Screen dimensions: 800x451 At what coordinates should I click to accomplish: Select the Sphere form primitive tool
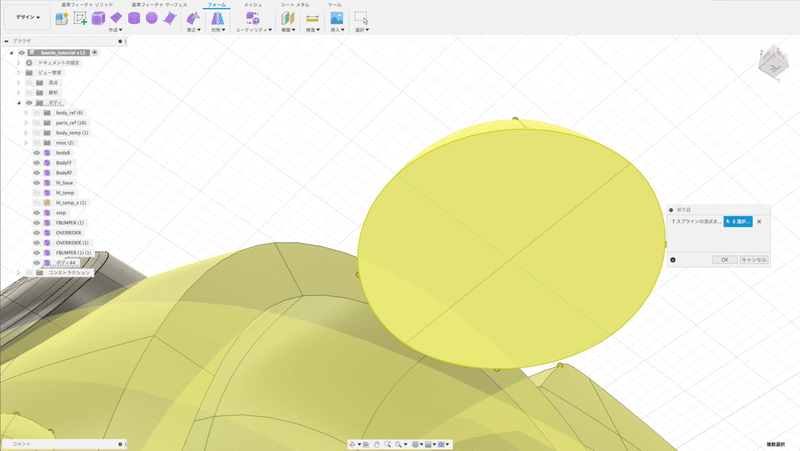[152, 18]
